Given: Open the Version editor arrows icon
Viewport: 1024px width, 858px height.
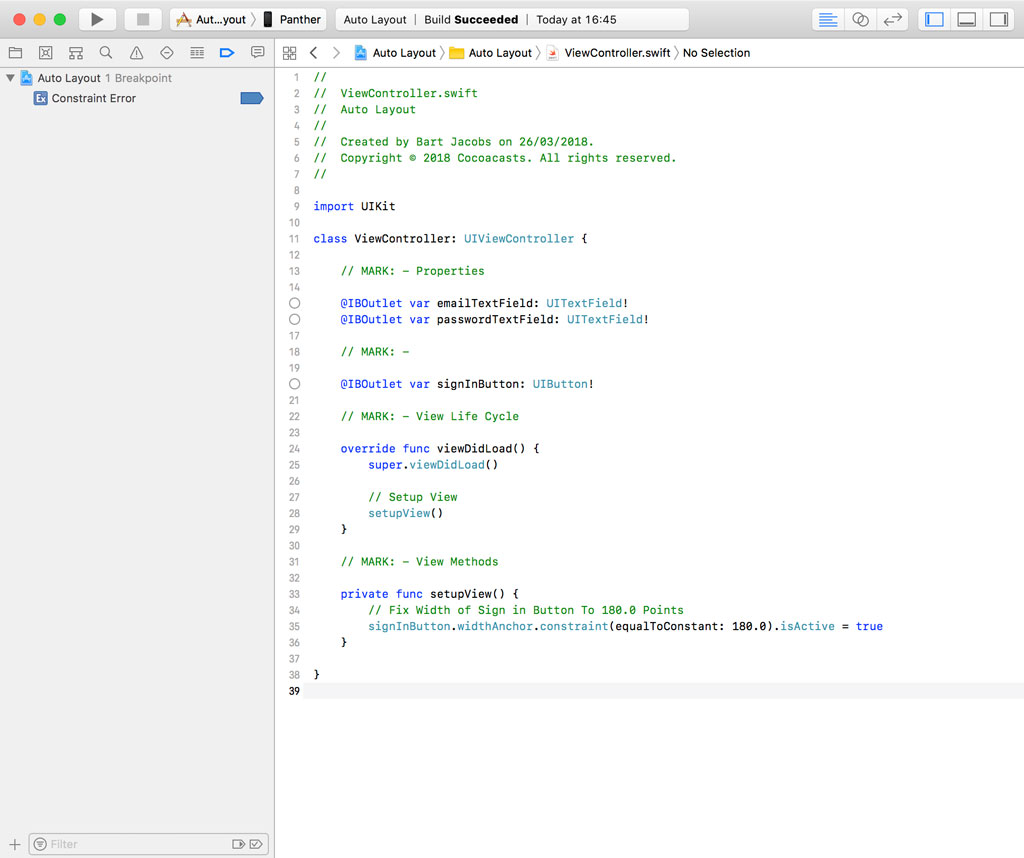Looking at the screenshot, I should tap(890, 19).
